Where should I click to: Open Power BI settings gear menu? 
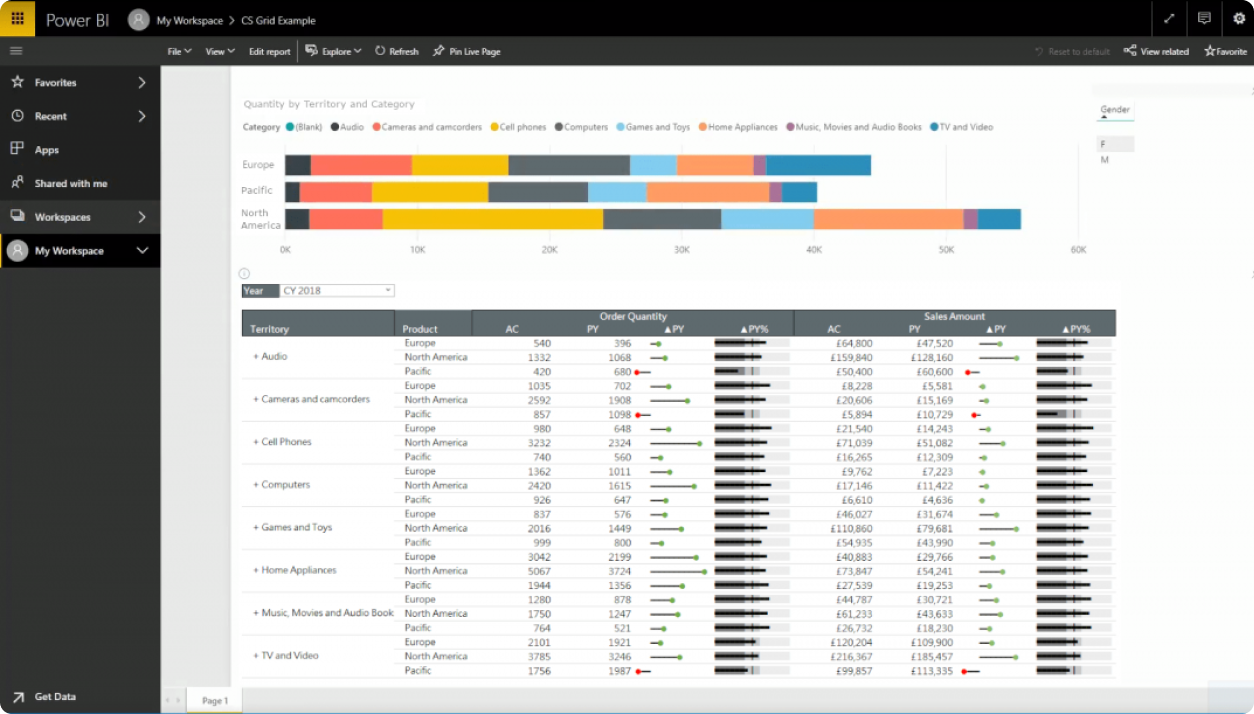point(1239,18)
